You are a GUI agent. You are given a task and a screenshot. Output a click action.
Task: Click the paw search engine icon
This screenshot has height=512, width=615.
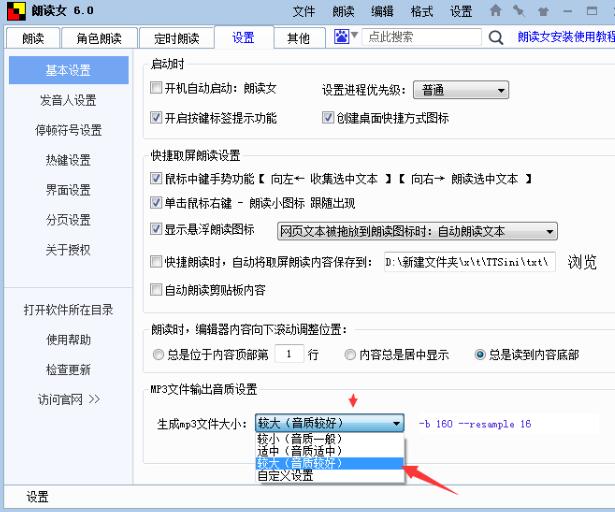coord(341,36)
